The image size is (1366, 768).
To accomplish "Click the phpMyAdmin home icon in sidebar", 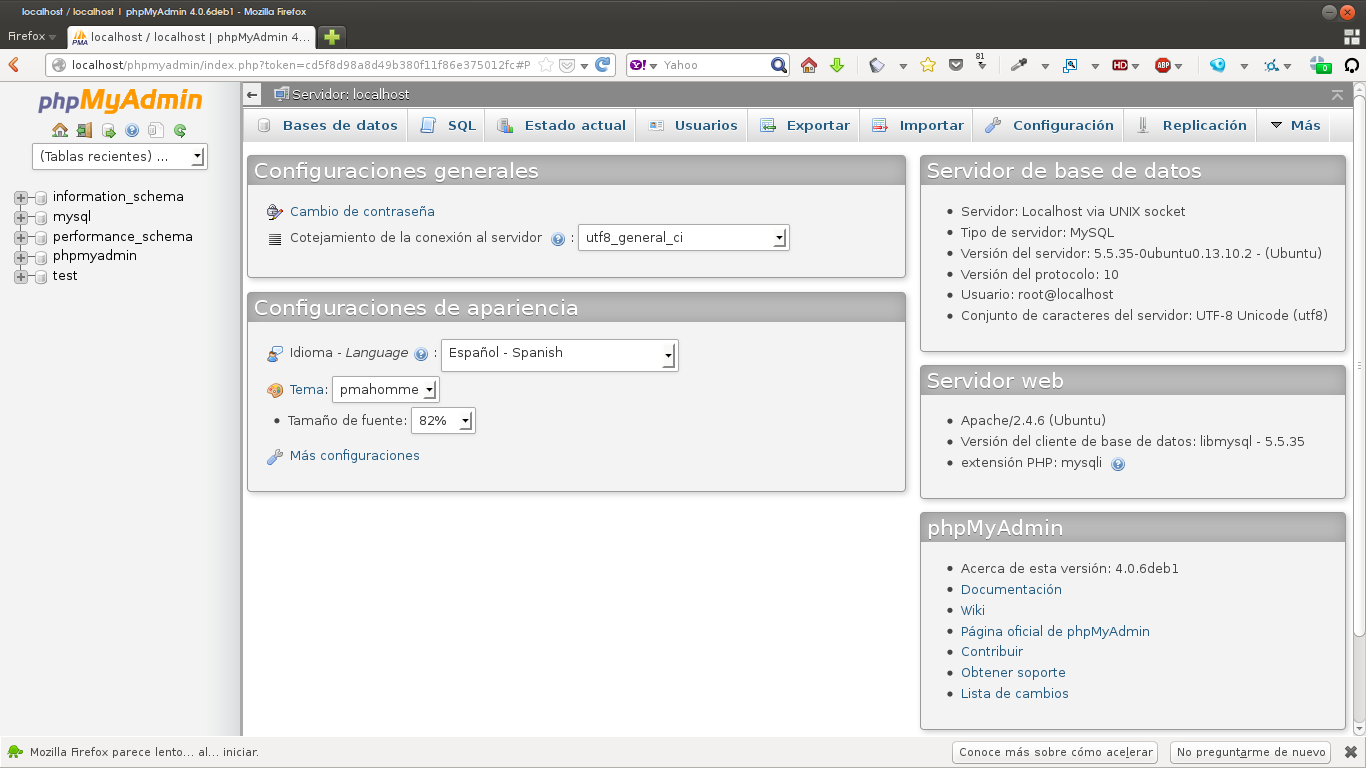I will [x=60, y=130].
